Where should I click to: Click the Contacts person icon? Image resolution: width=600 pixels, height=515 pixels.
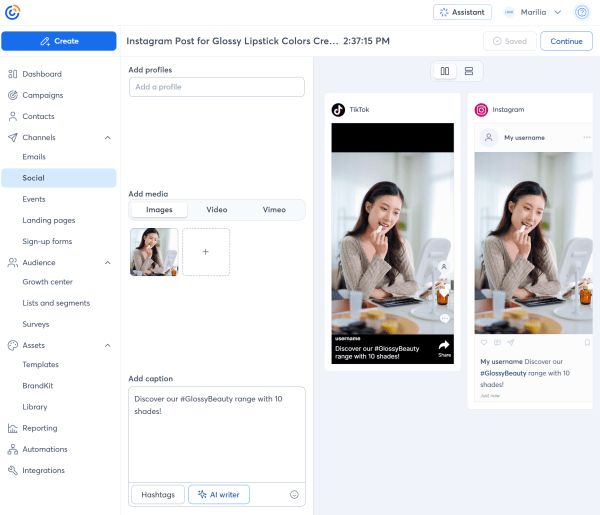[13, 116]
